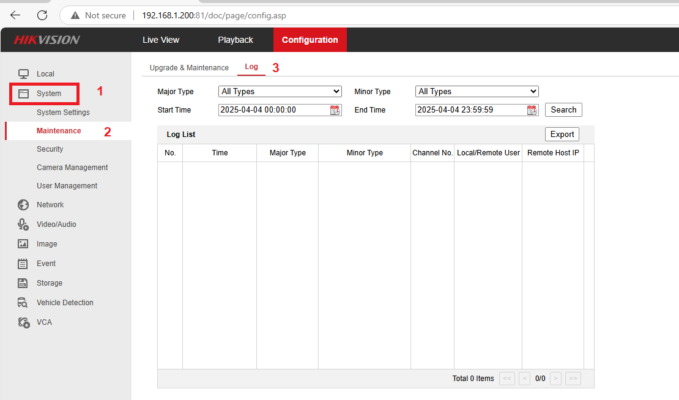Open Upgrade & Maintenance tab
The image size is (679, 400).
click(x=189, y=68)
